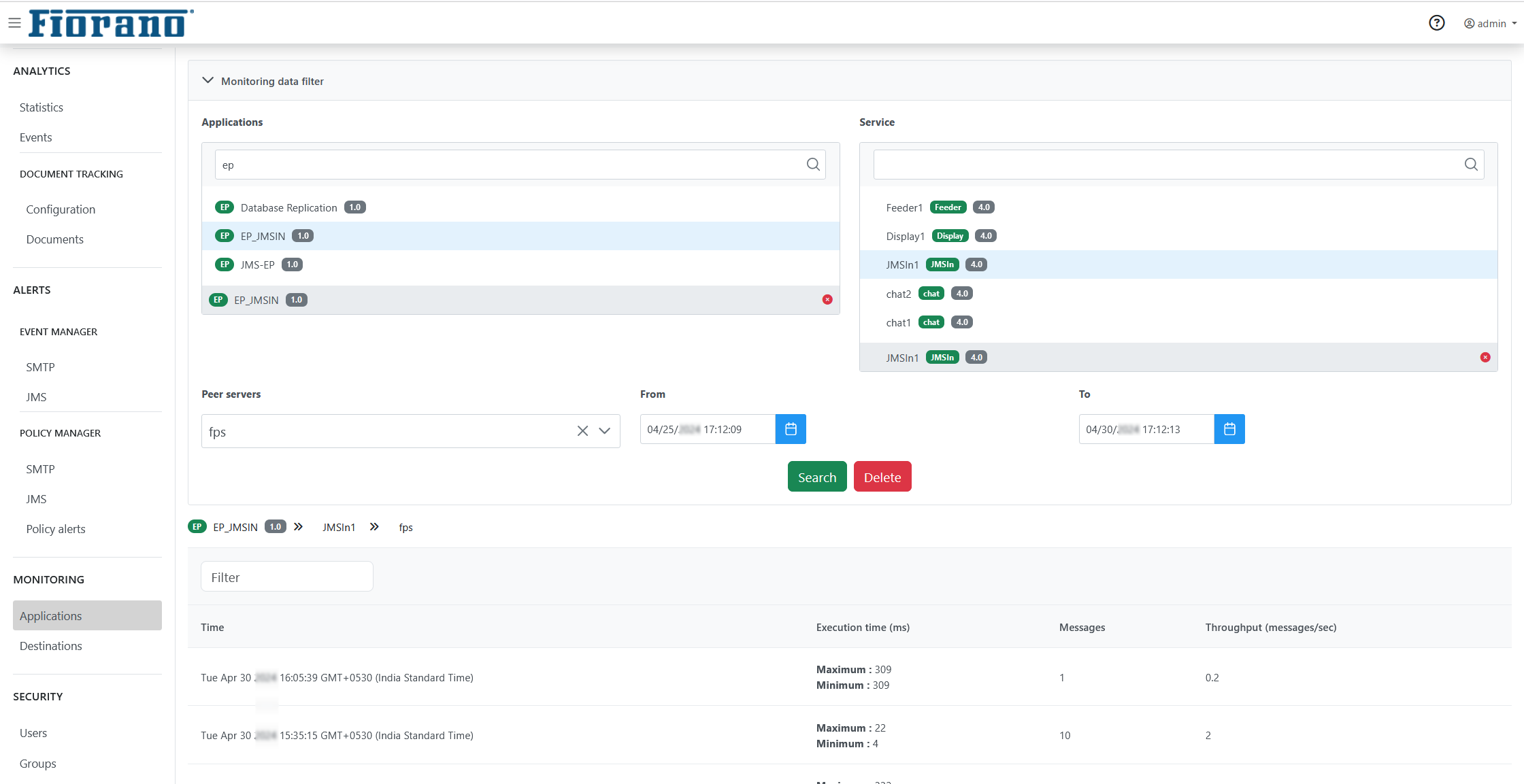Screen dimensions: 1524x784
Task: Select the highlighted JMSIn1 service in list
Action: [1178, 265]
